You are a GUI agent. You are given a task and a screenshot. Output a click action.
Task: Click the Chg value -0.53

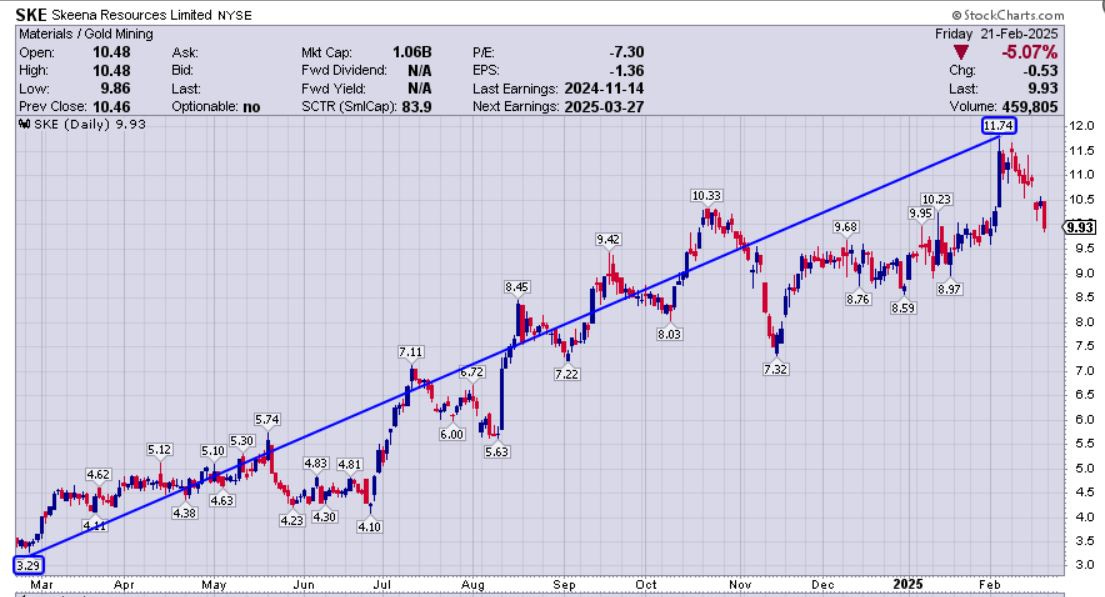coord(1040,70)
